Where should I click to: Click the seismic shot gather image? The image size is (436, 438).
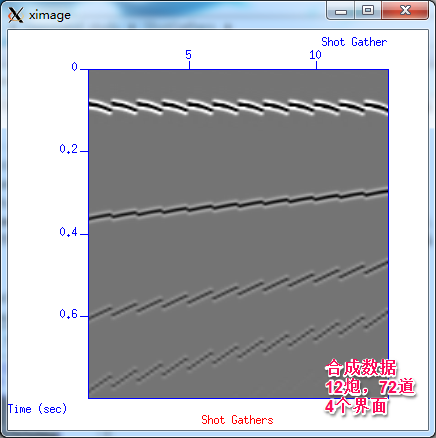point(238,234)
